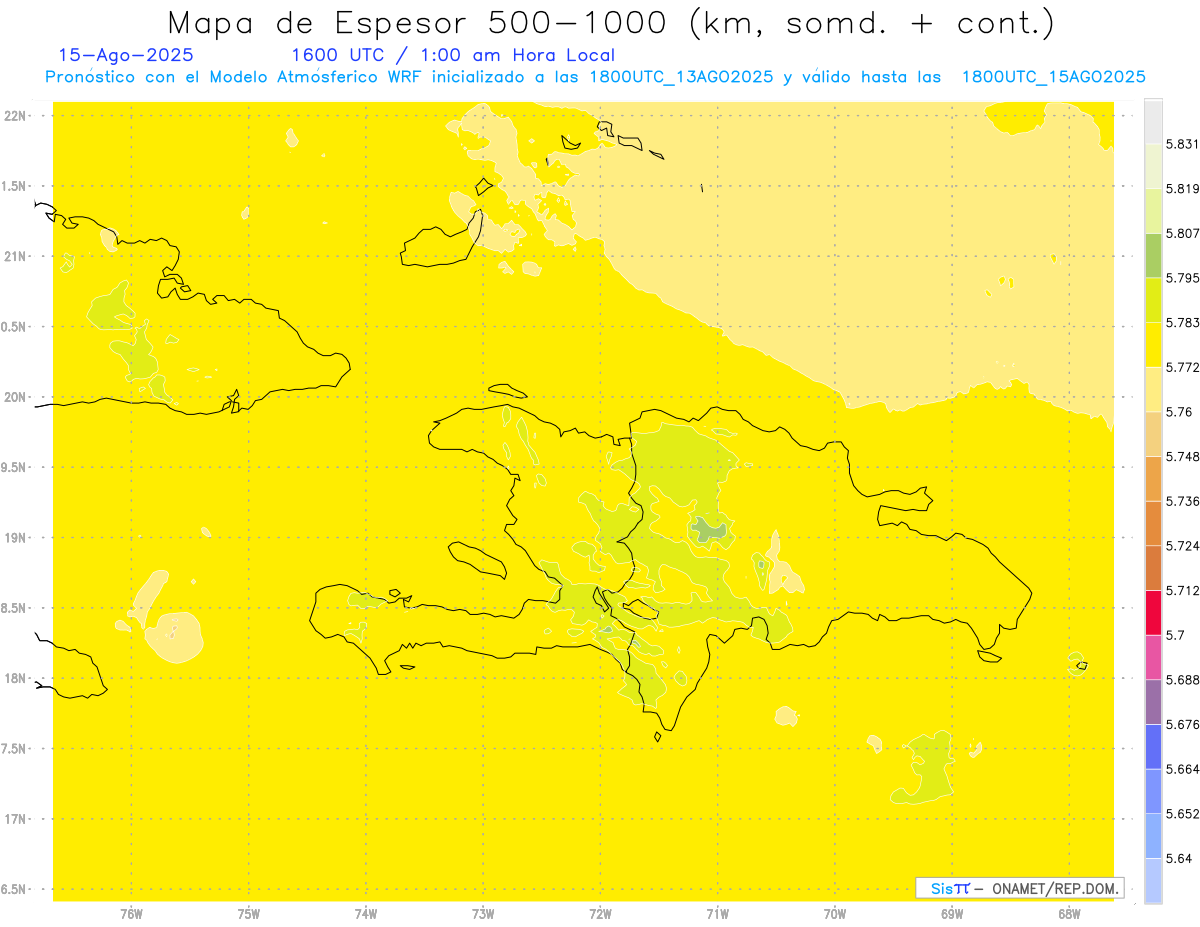Click the dark orange swatch between 5.712 and 5.724
Image resolution: width=1200 pixels, height=927 pixels.
coord(1153,568)
